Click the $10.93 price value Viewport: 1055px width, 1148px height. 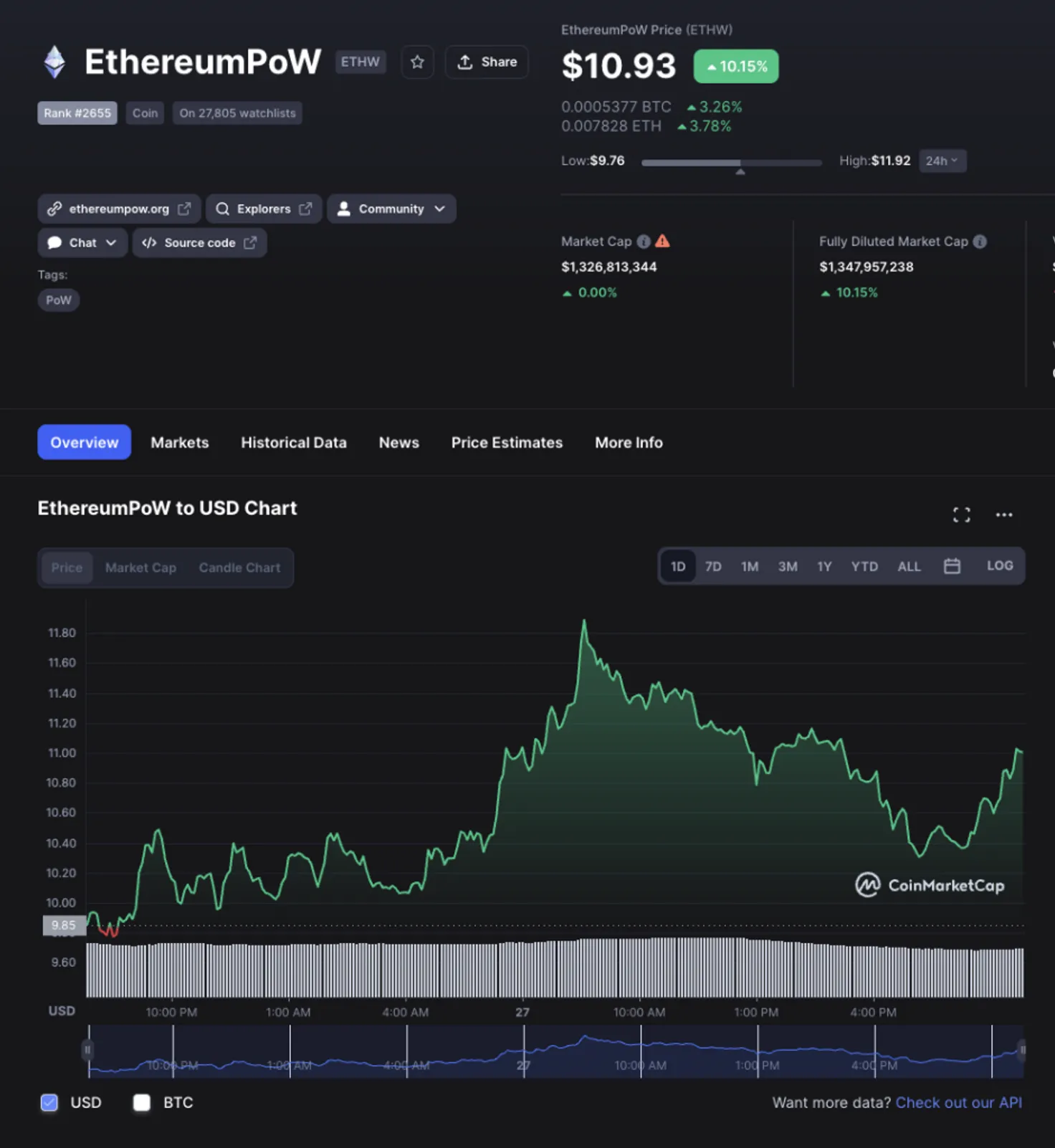pyautogui.click(x=619, y=66)
